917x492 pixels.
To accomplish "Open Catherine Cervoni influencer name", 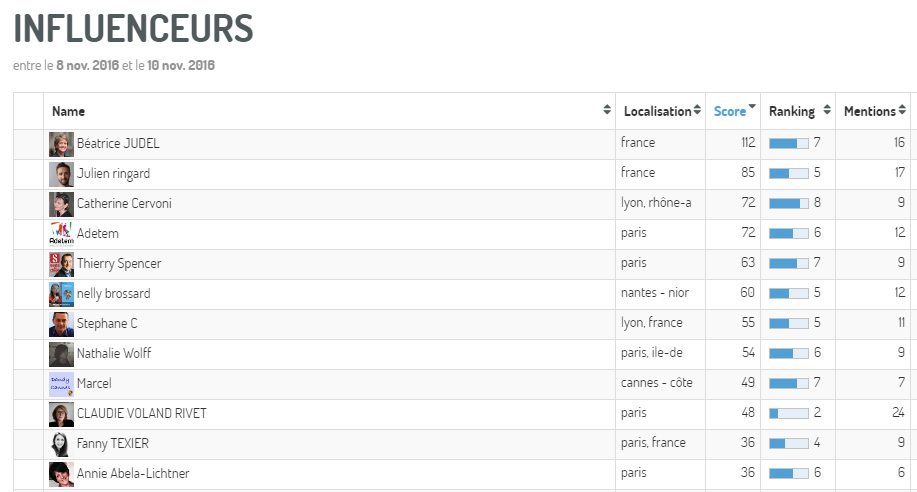I will click(124, 204).
